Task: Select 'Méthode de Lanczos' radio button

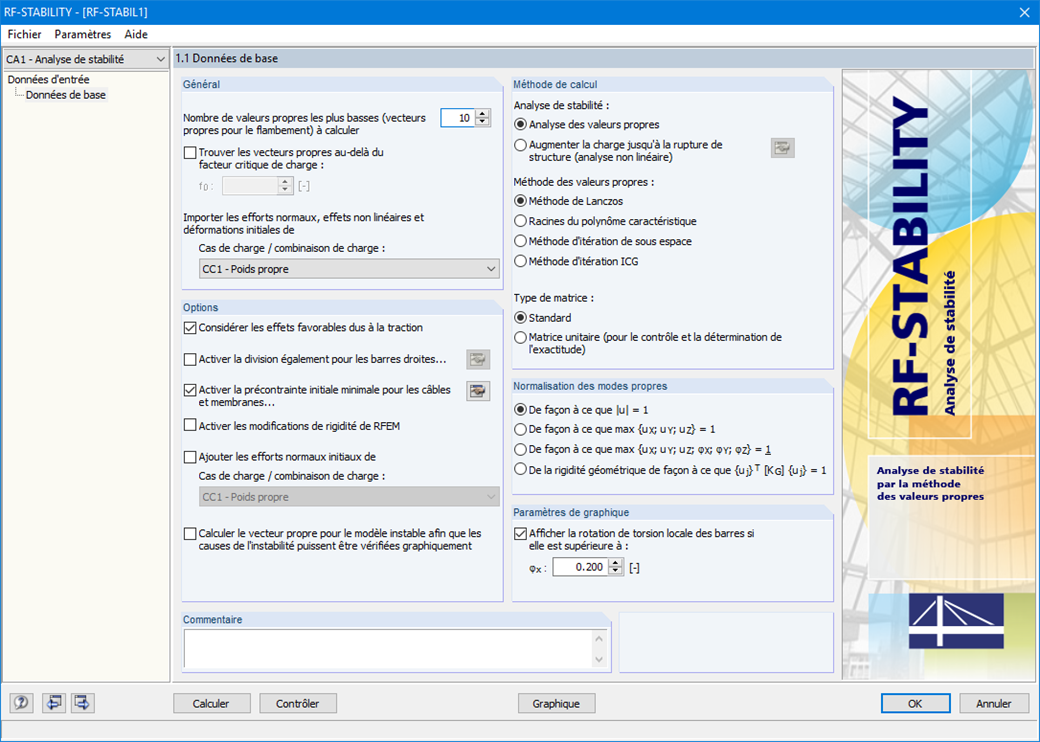Action: click(521, 201)
